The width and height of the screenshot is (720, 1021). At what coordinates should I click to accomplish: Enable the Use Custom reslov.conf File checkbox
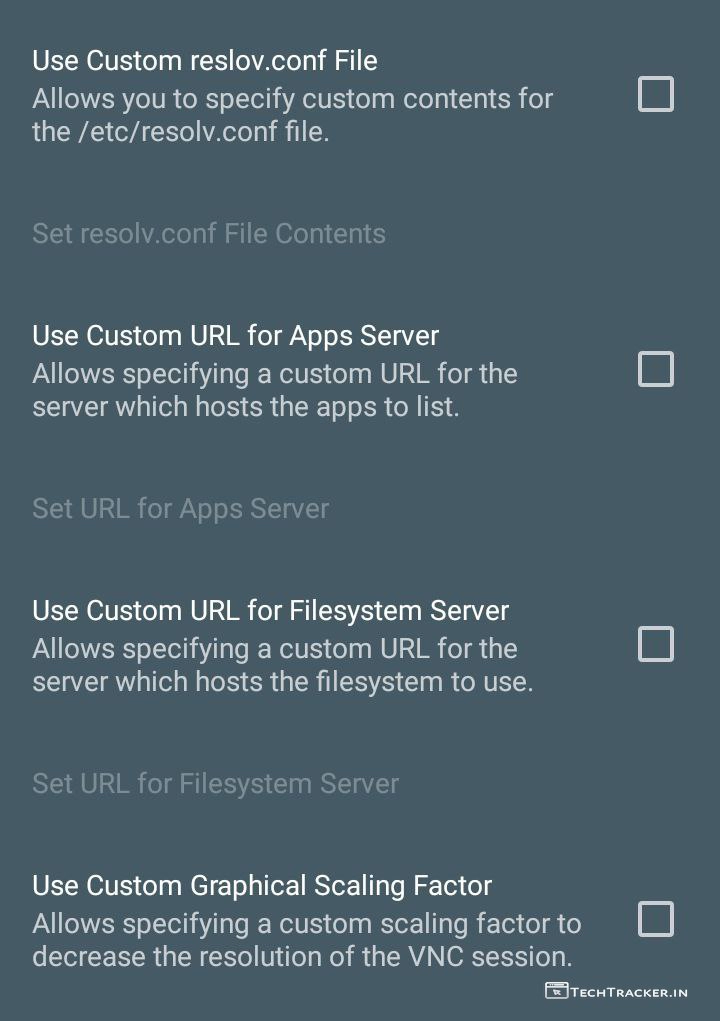pos(656,95)
